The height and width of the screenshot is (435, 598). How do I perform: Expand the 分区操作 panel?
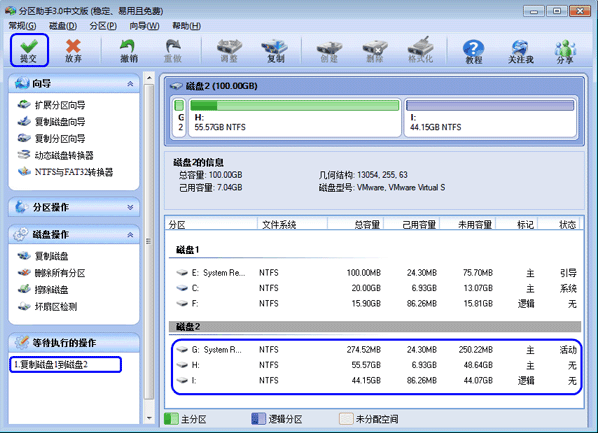click(130, 207)
